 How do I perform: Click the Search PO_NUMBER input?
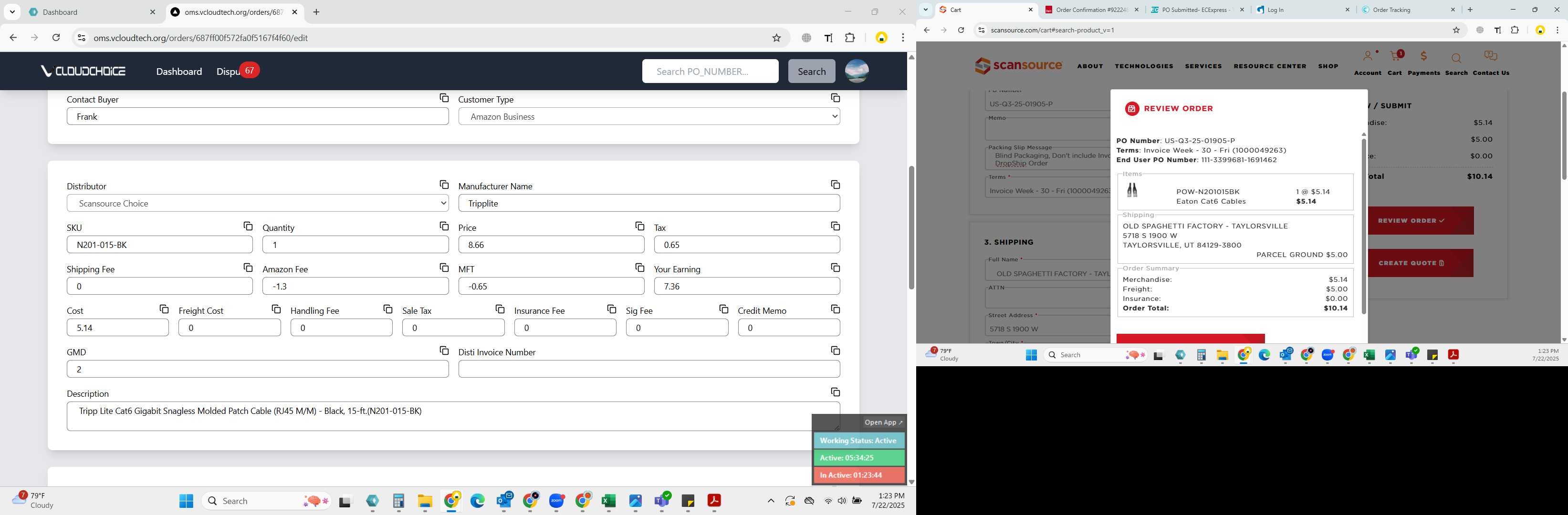[x=710, y=71]
